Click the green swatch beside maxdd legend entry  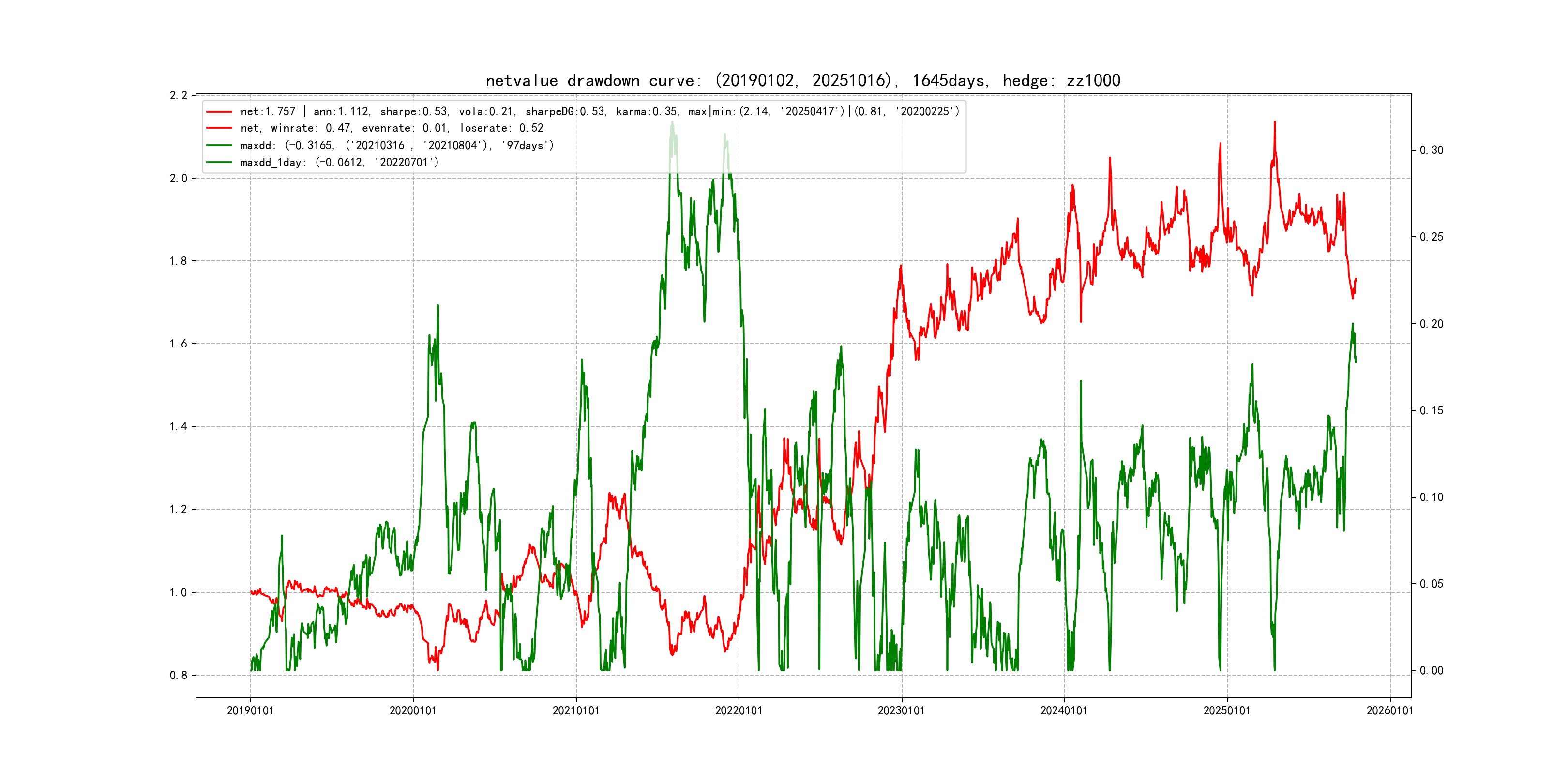[219, 146]
